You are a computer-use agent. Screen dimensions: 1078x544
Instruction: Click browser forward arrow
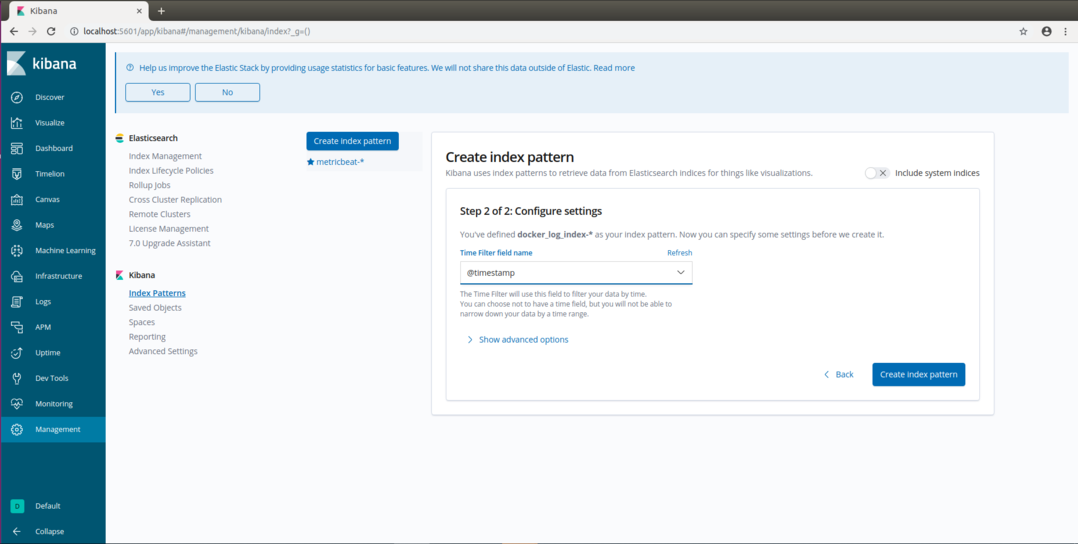click(32, 32)
